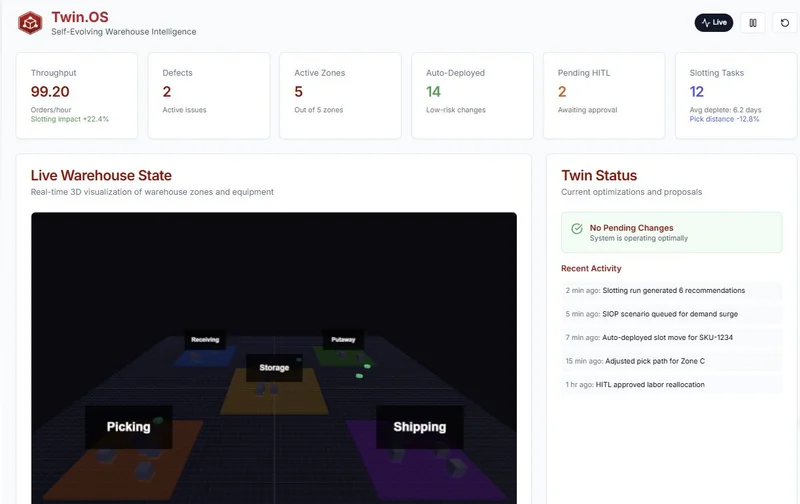Click the No Pending Changes status banner

click(671, 233)
